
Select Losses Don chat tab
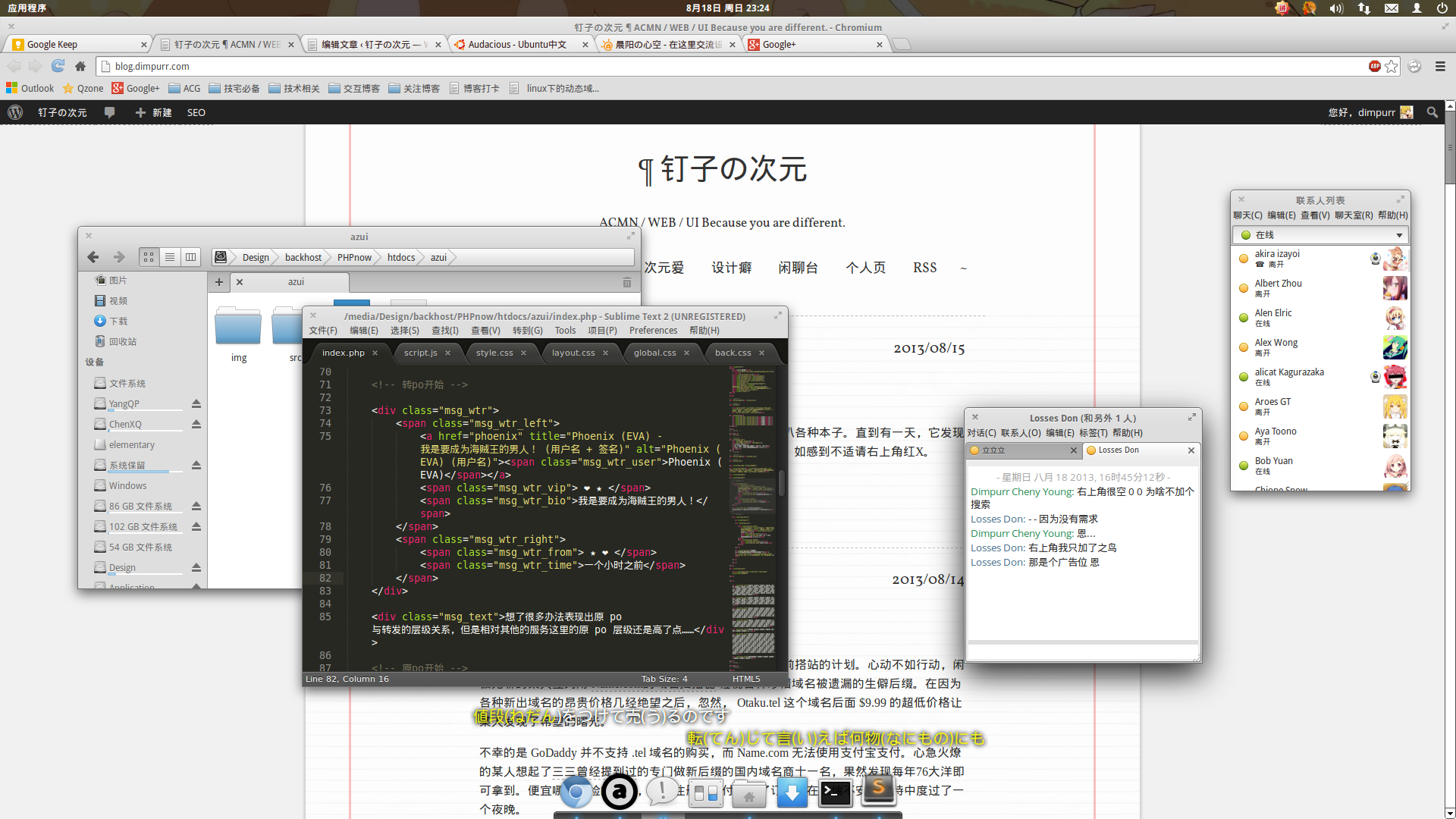pos(1119,450)
